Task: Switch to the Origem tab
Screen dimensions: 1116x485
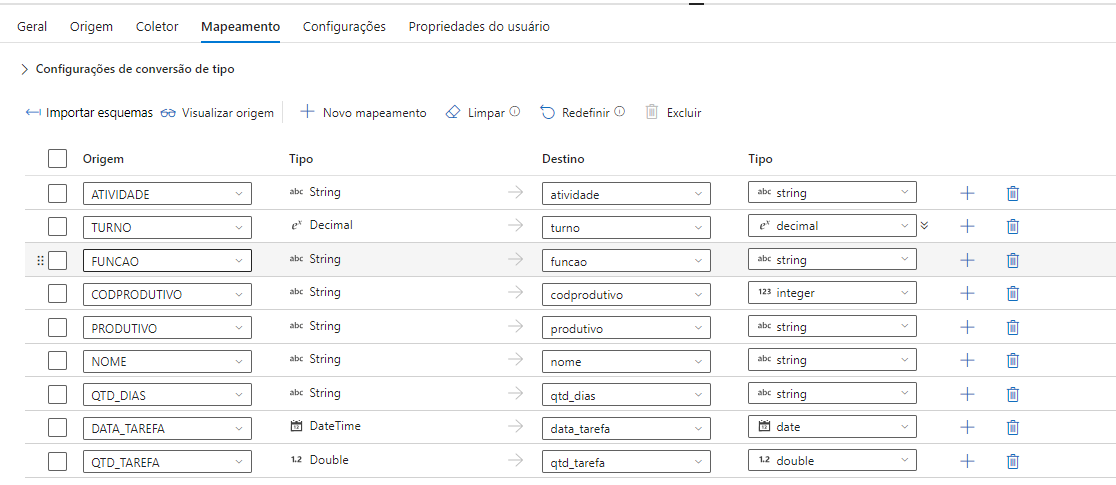Action: click(x=91, y=26)
